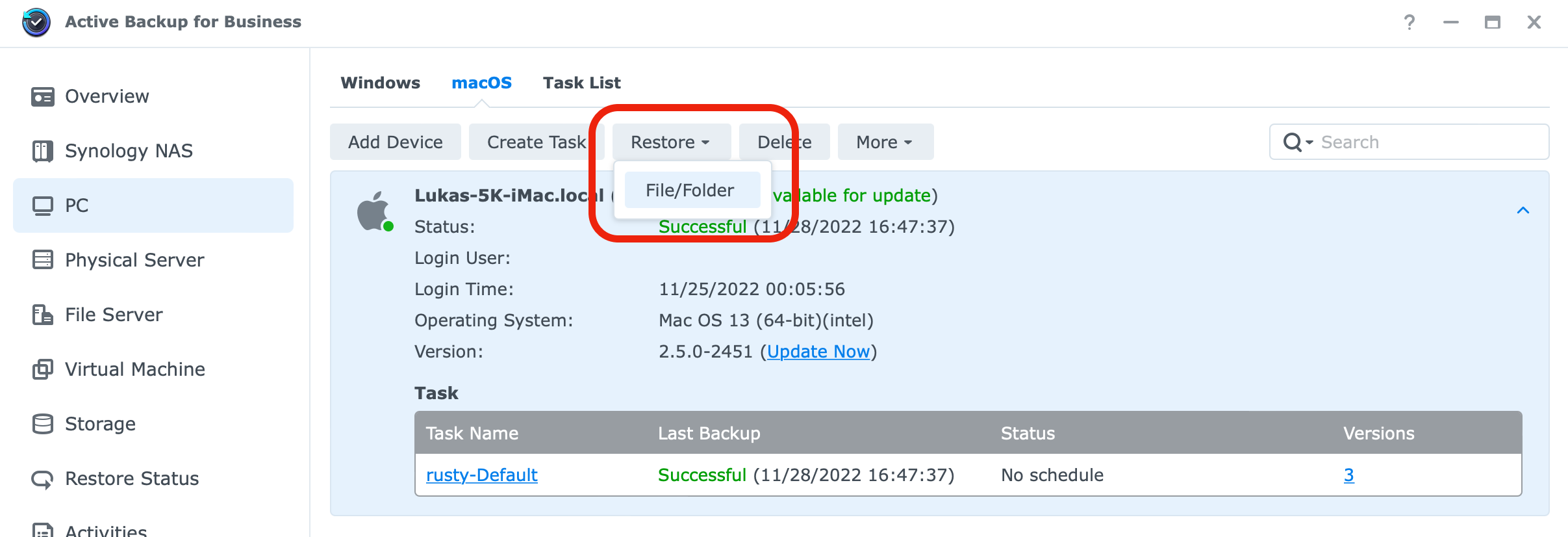The width and height of the screenshot is (1568, 537).
Task: Open the rusty-Default task link
Action: pos(481,475)
